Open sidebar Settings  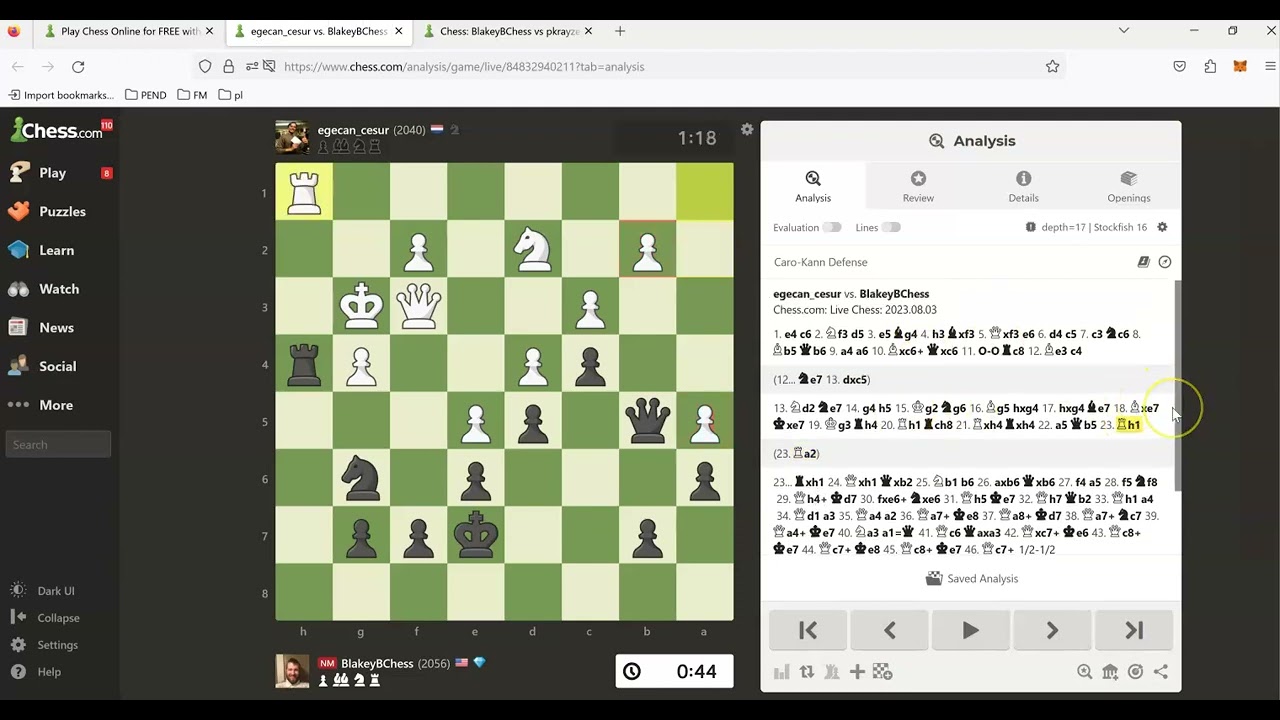click(x=57, y=645)
